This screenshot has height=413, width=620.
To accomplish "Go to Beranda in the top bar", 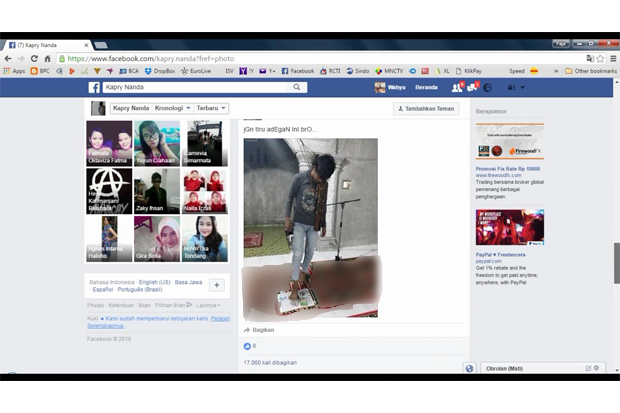I will click(x=426, y=87).
